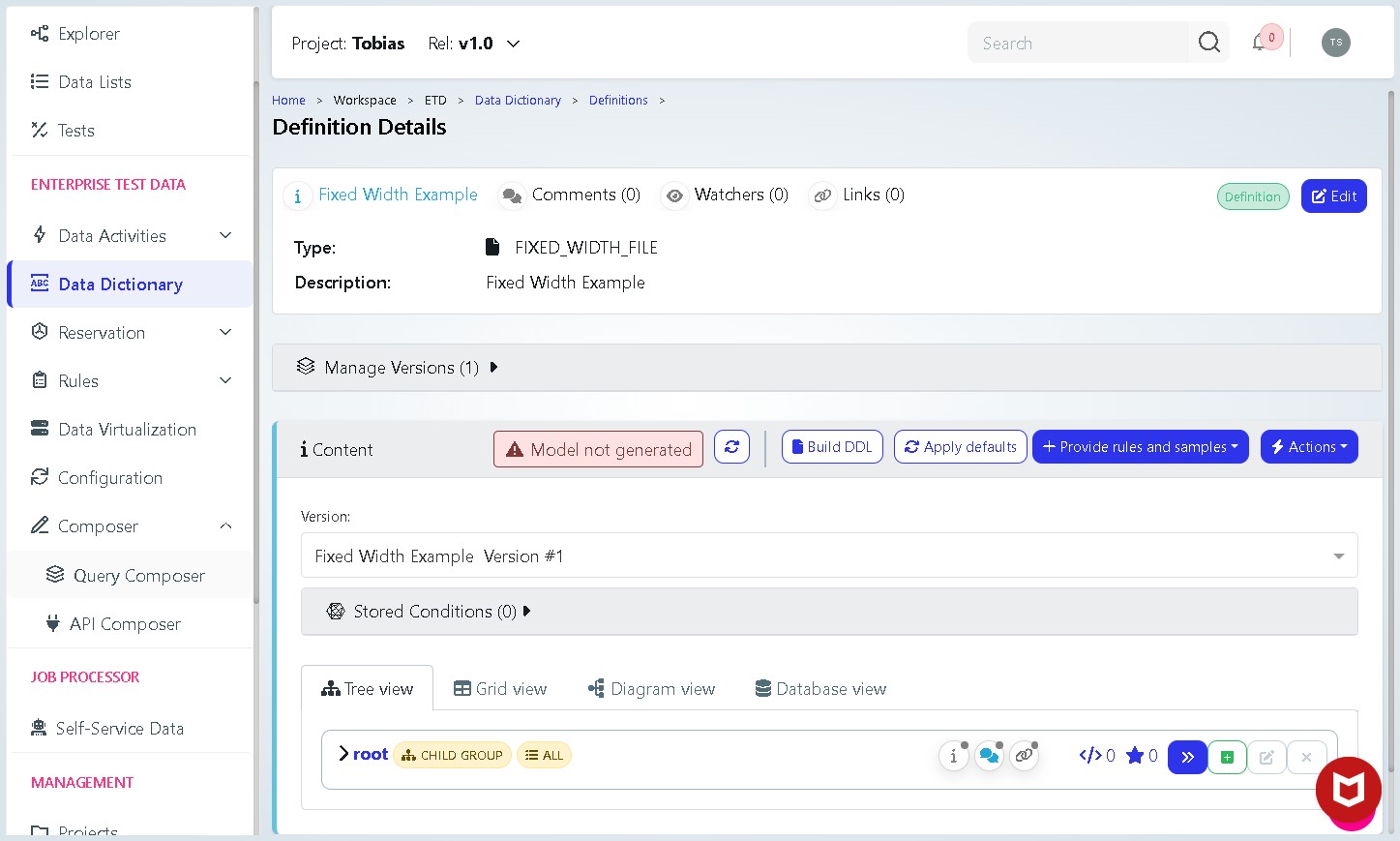Open Provide rules and samples dropdown

coord(1140,447)
